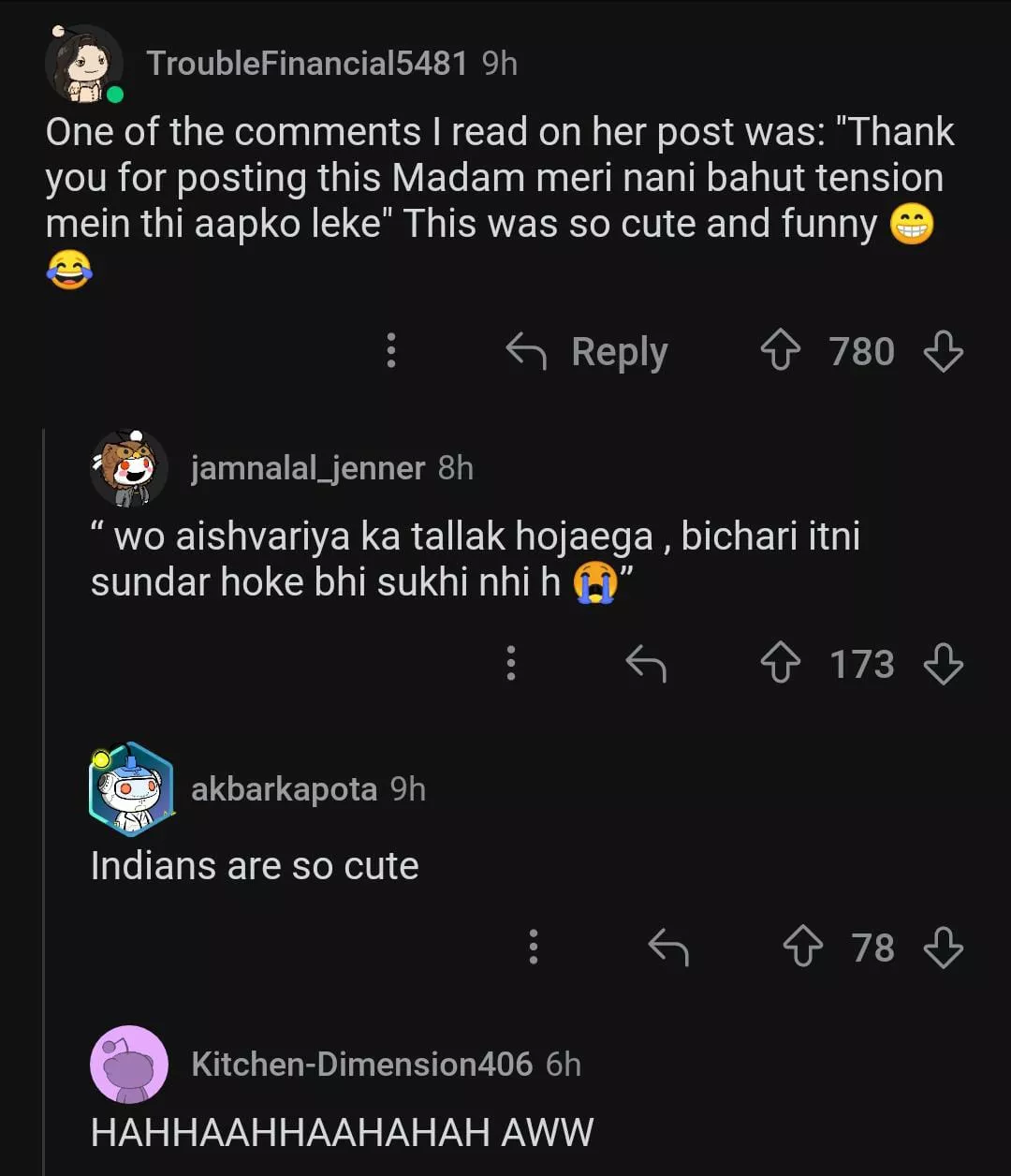Click reply arrow on jamnalal_jenner's comment
The image size is (1011, 1176).
pyautogui.click(x=645, y=664)
